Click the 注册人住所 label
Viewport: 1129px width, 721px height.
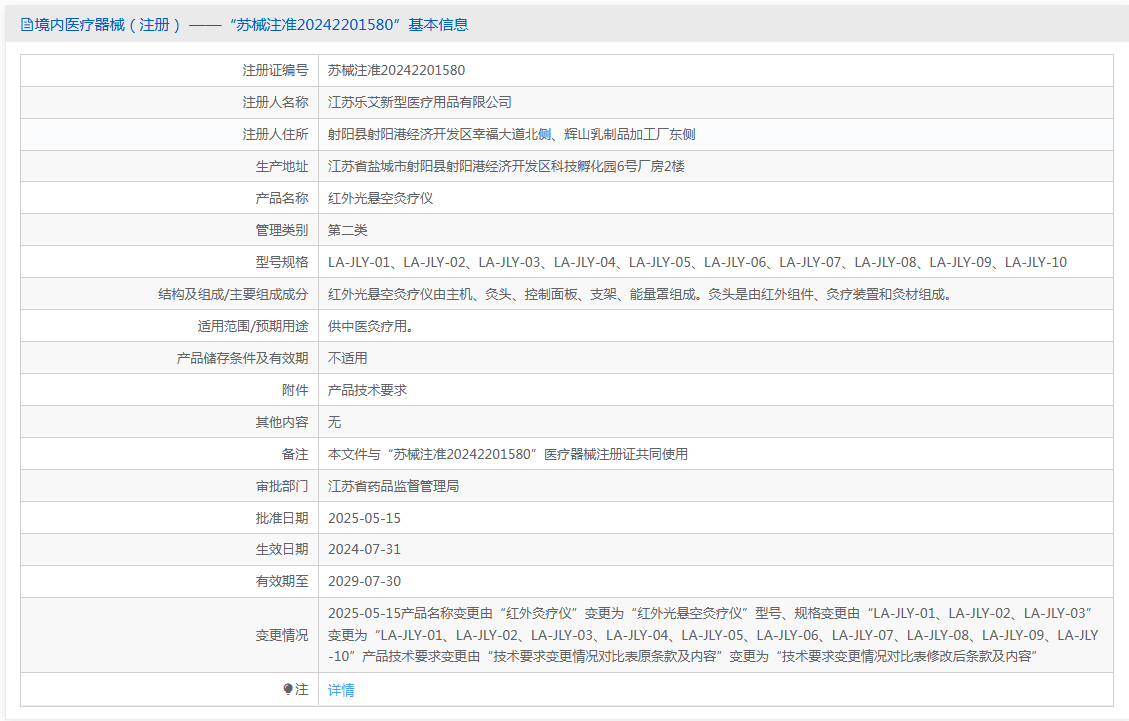[275, 135]
